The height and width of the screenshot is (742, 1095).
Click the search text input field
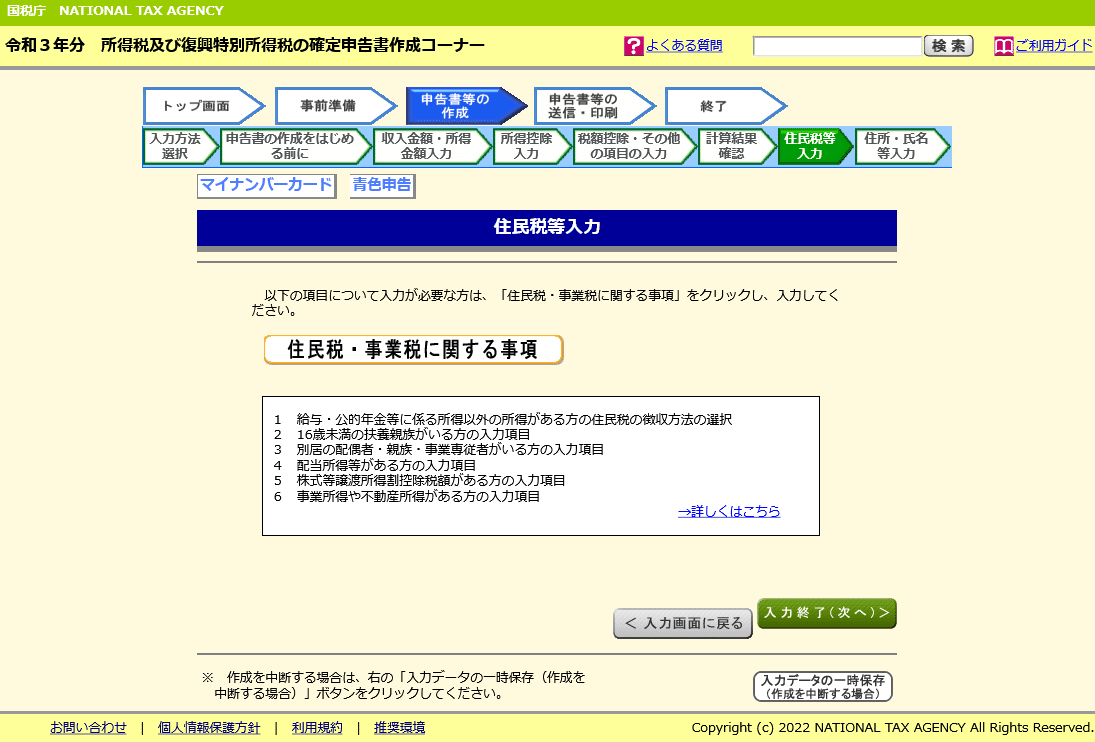(x=838, y=45)
